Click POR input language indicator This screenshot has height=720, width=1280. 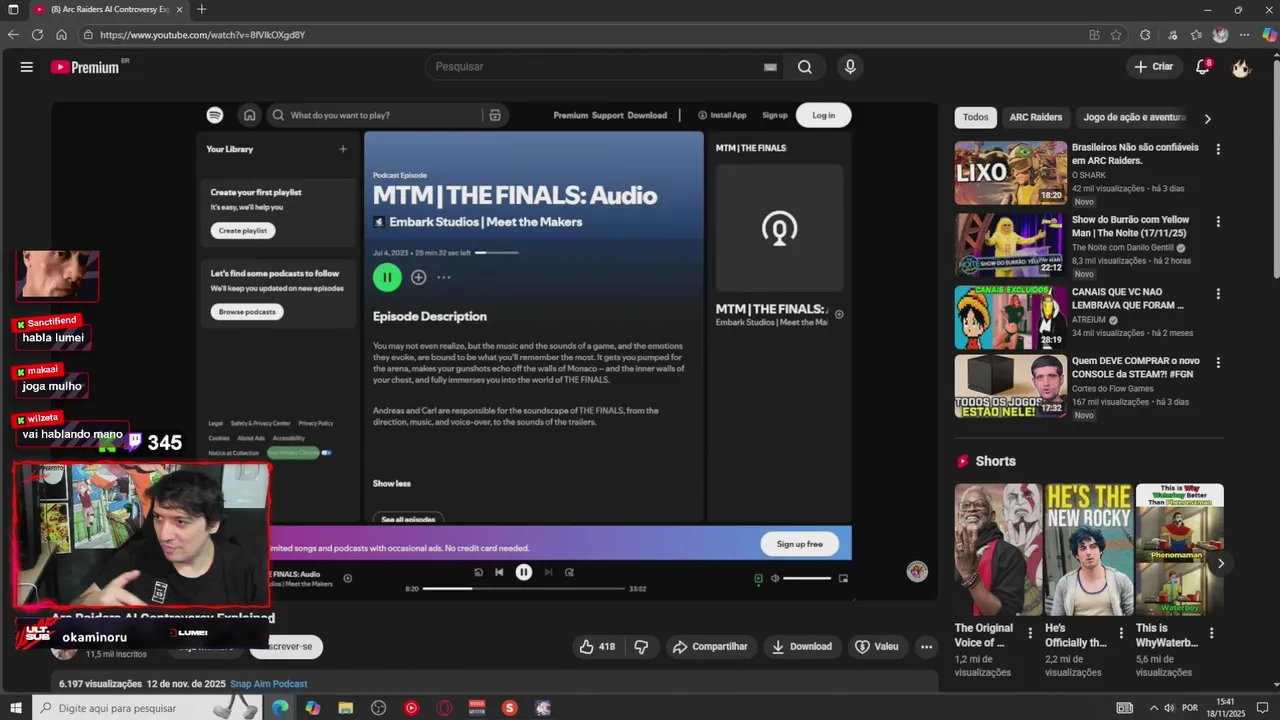(x=1190, y=708)
